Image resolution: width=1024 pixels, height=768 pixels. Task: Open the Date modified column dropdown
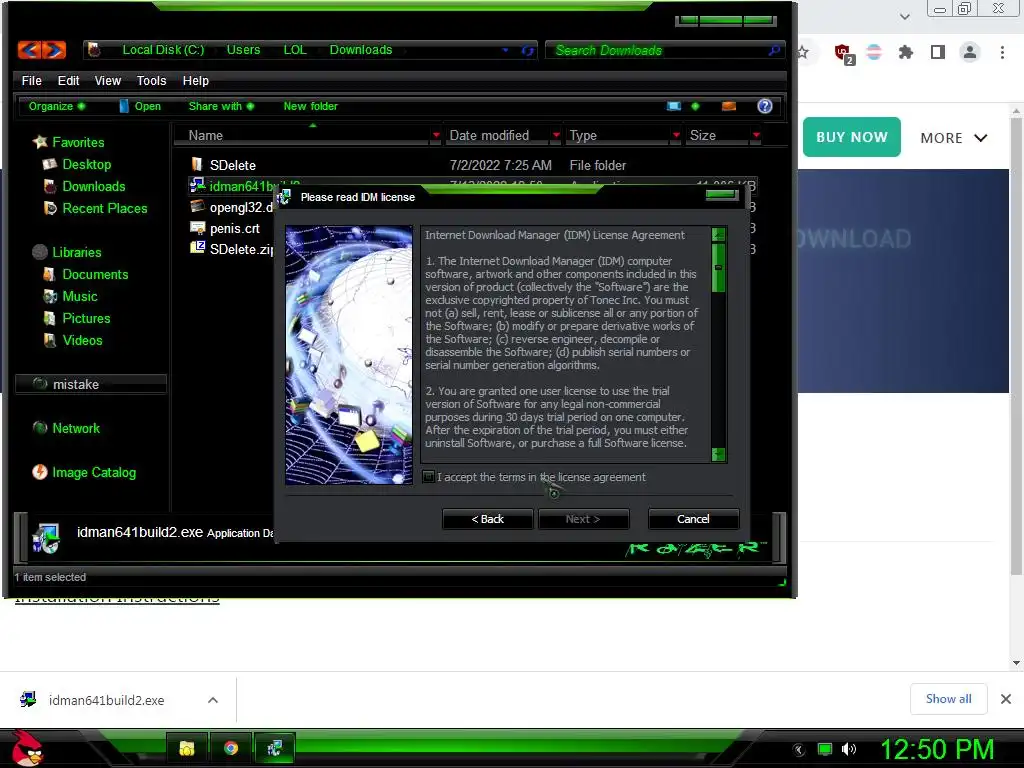tap(556, 135)
